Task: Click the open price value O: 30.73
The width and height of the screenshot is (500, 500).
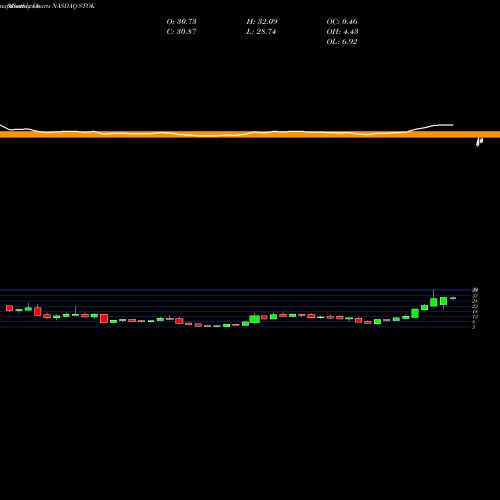Action: point(181,22)
